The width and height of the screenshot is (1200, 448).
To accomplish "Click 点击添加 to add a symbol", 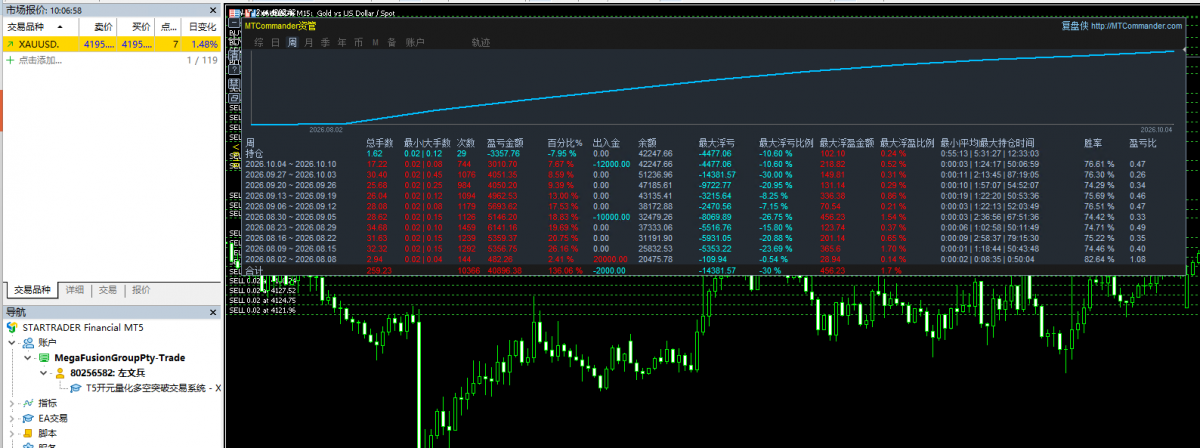I will click(39, 60).
